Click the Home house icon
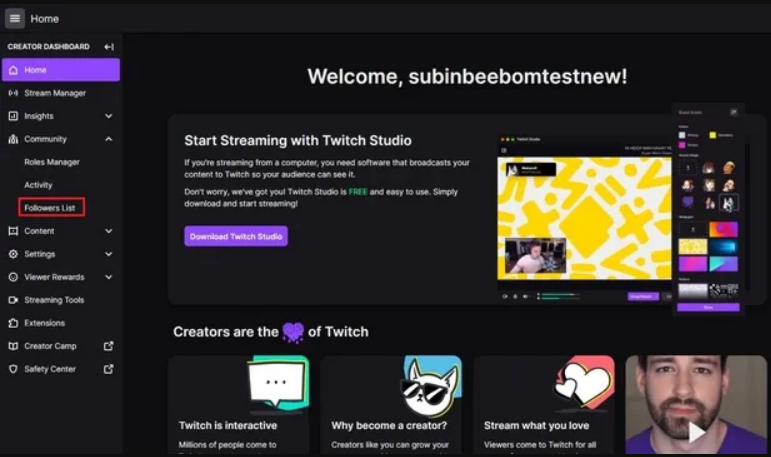This screenshot has height=457, width=771. coord(13,70)
